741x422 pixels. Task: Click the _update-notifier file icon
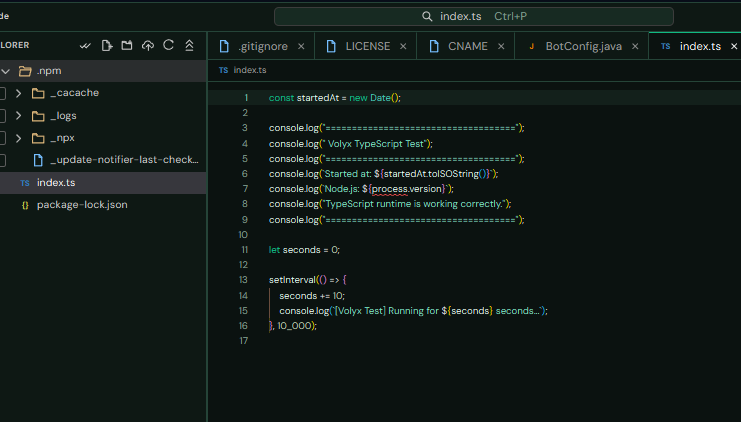pyautogui.click(x=38, y=160)
